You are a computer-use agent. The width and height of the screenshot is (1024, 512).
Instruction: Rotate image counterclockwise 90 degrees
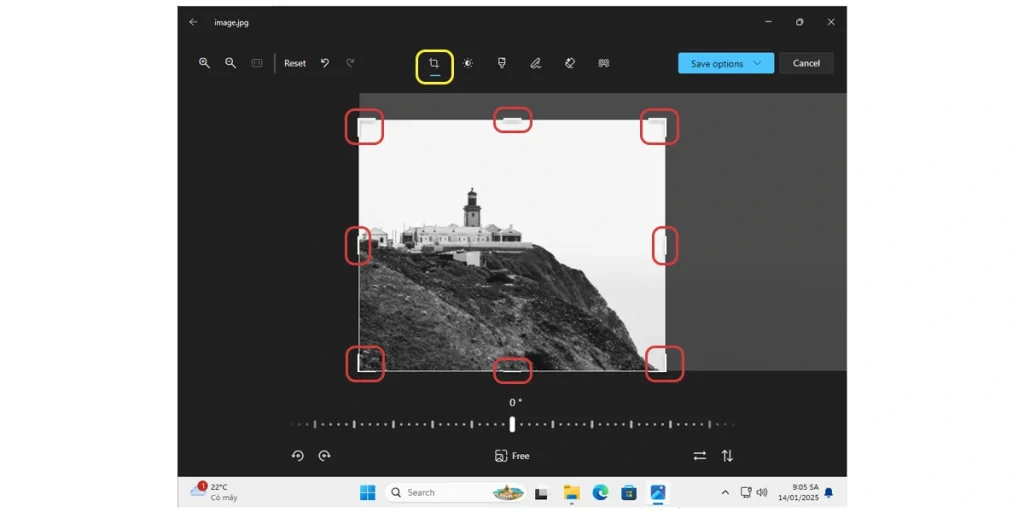297,456
